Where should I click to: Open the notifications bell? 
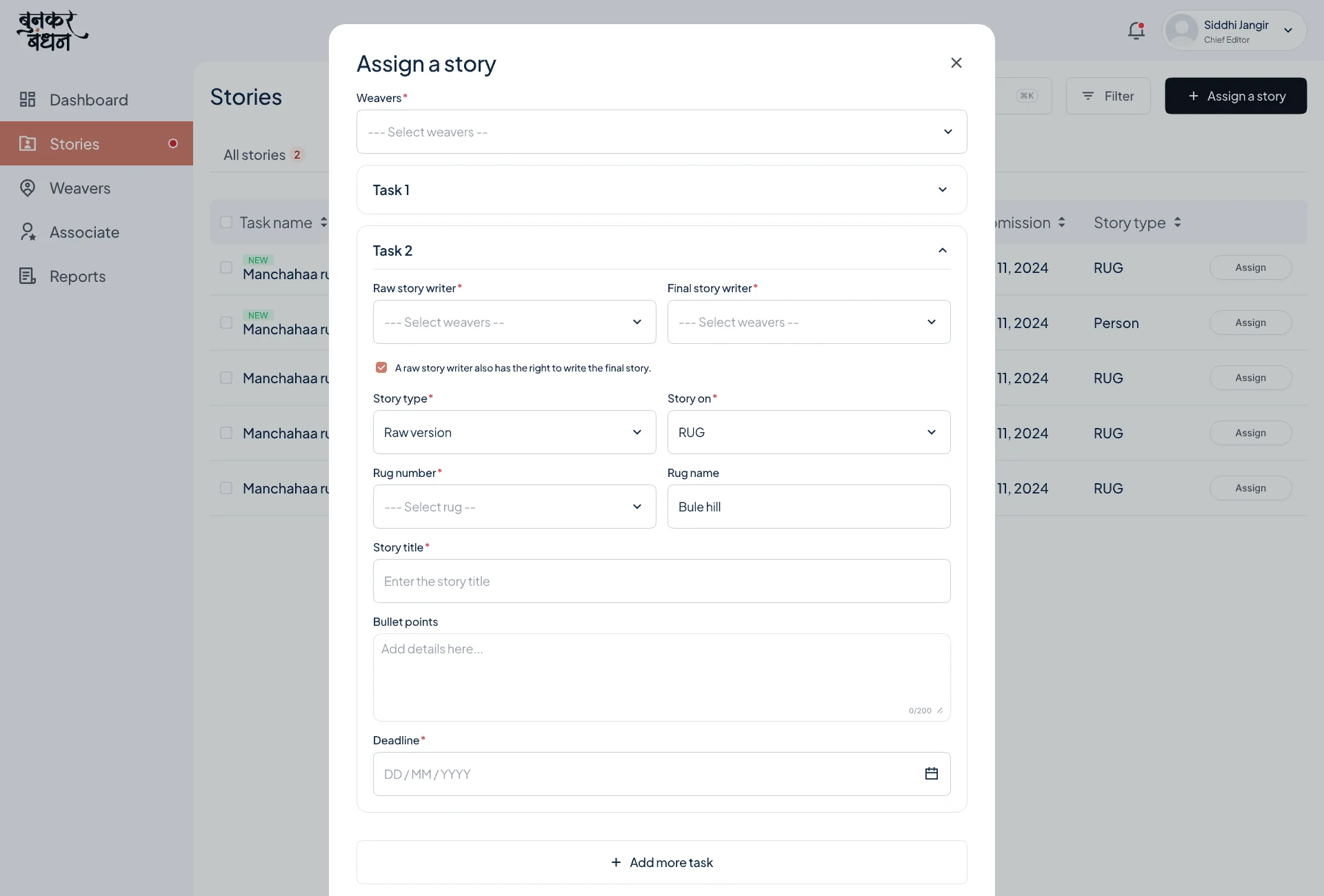coord(1136,31)
